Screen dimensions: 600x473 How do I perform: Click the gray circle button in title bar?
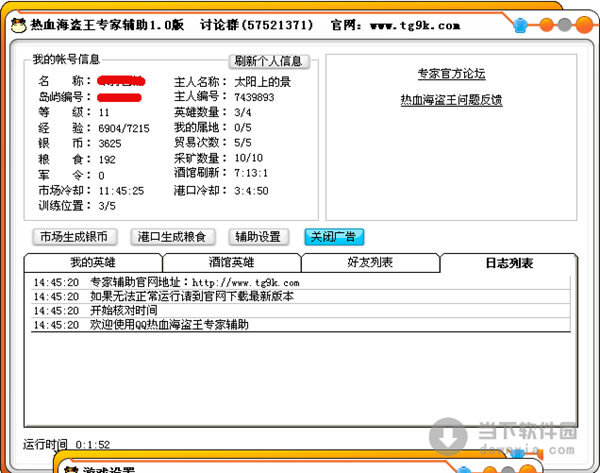tap(565, 25)
